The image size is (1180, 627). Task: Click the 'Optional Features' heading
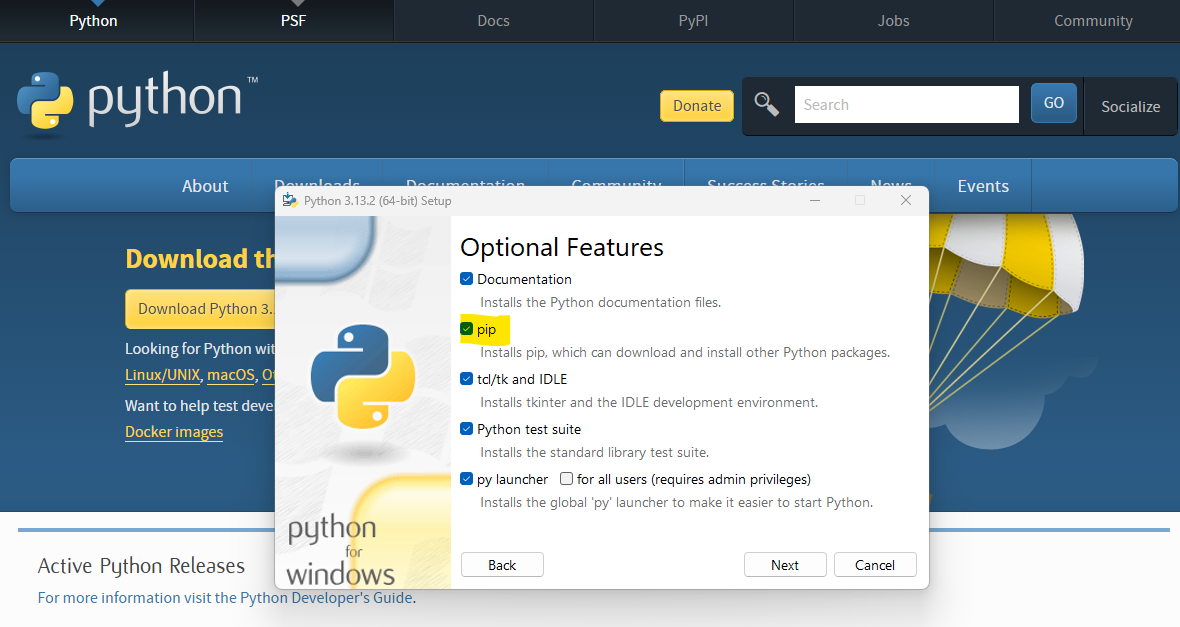pos(562,247)
